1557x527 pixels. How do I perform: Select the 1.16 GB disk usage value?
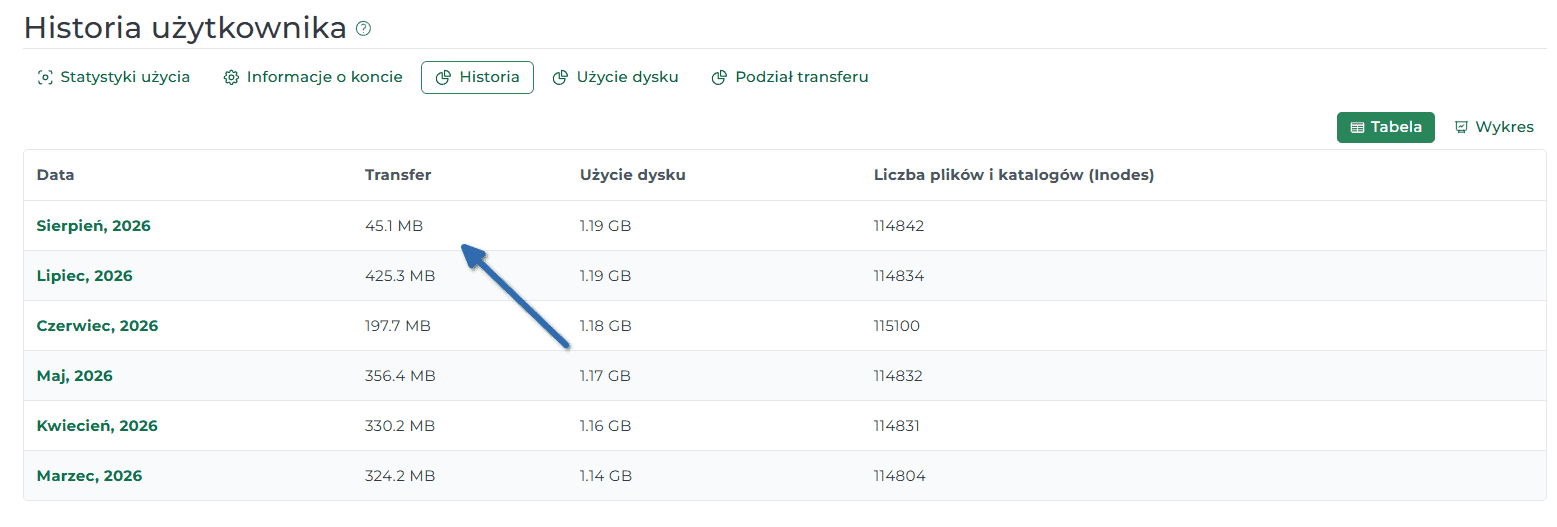606,426
